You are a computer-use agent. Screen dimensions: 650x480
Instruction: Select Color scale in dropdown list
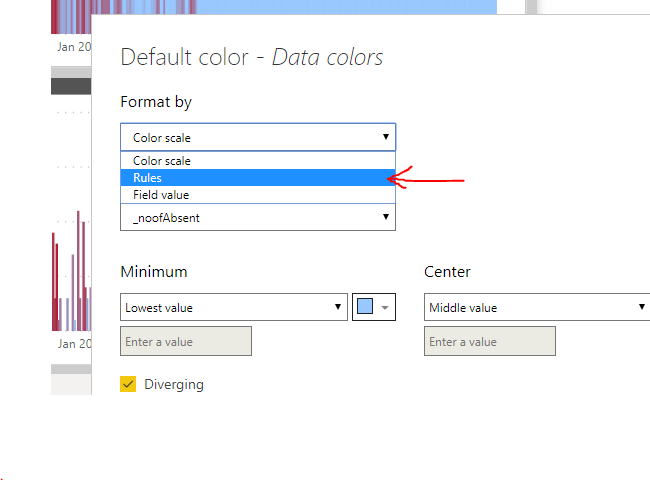(258, 160)
